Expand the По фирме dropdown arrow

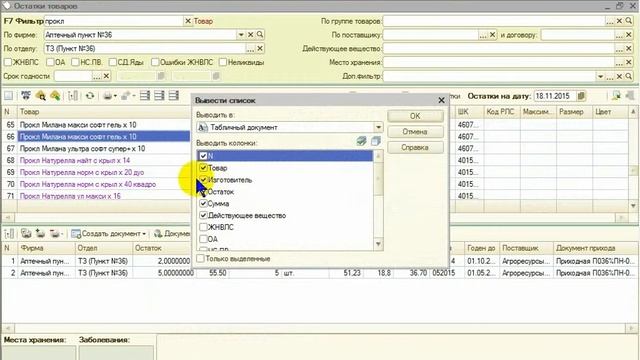pos(241,35)
